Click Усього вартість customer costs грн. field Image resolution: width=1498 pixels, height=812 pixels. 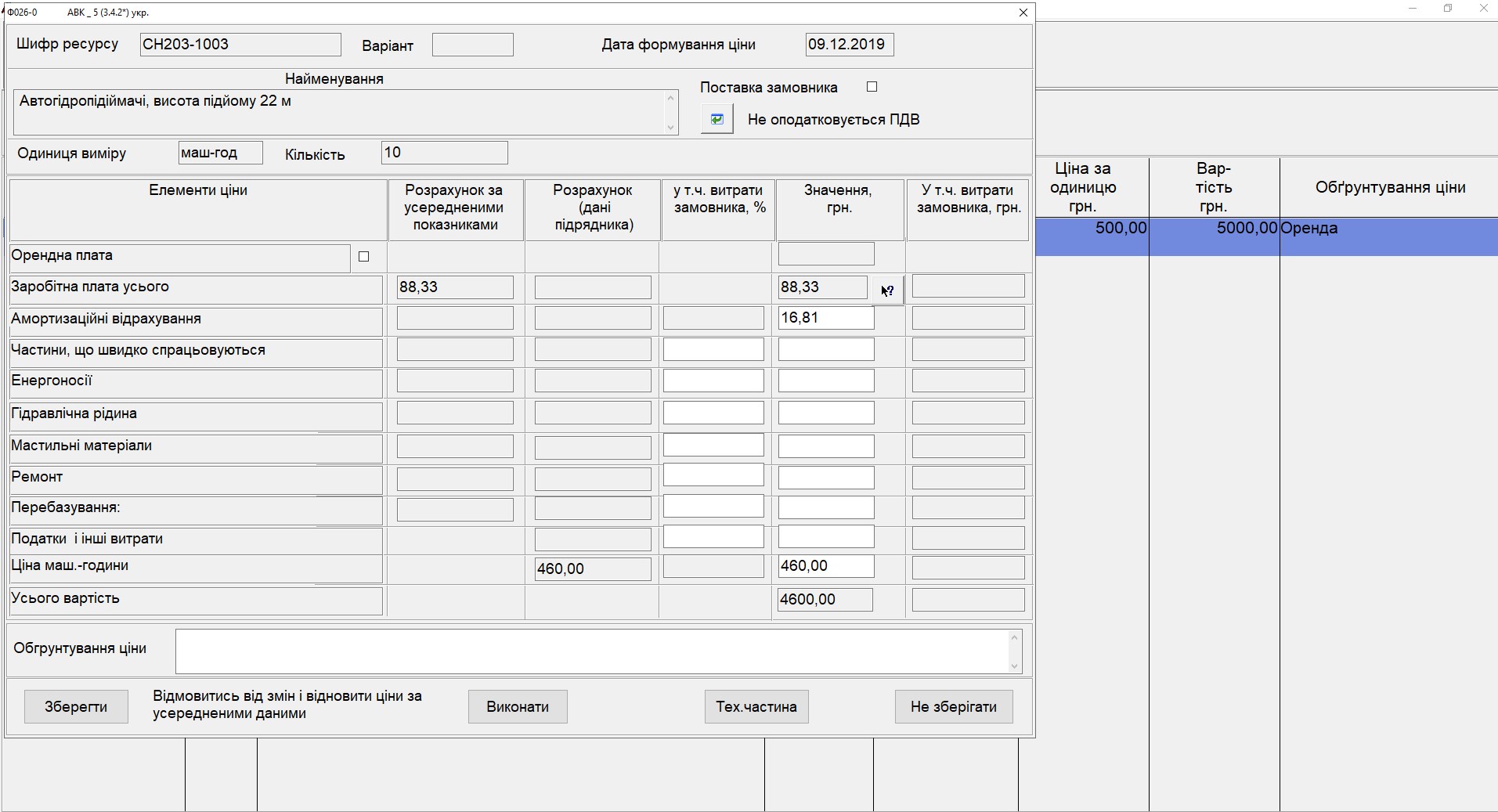(x=969, y=600)
